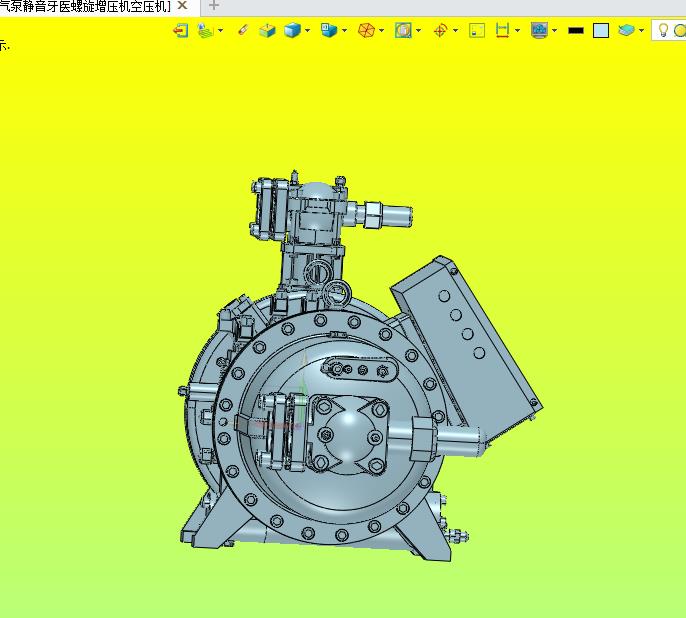The image size is (686, 618).
Task: Expand dropdown next to dimension measure tool
Action: click(x=518, y=31)
